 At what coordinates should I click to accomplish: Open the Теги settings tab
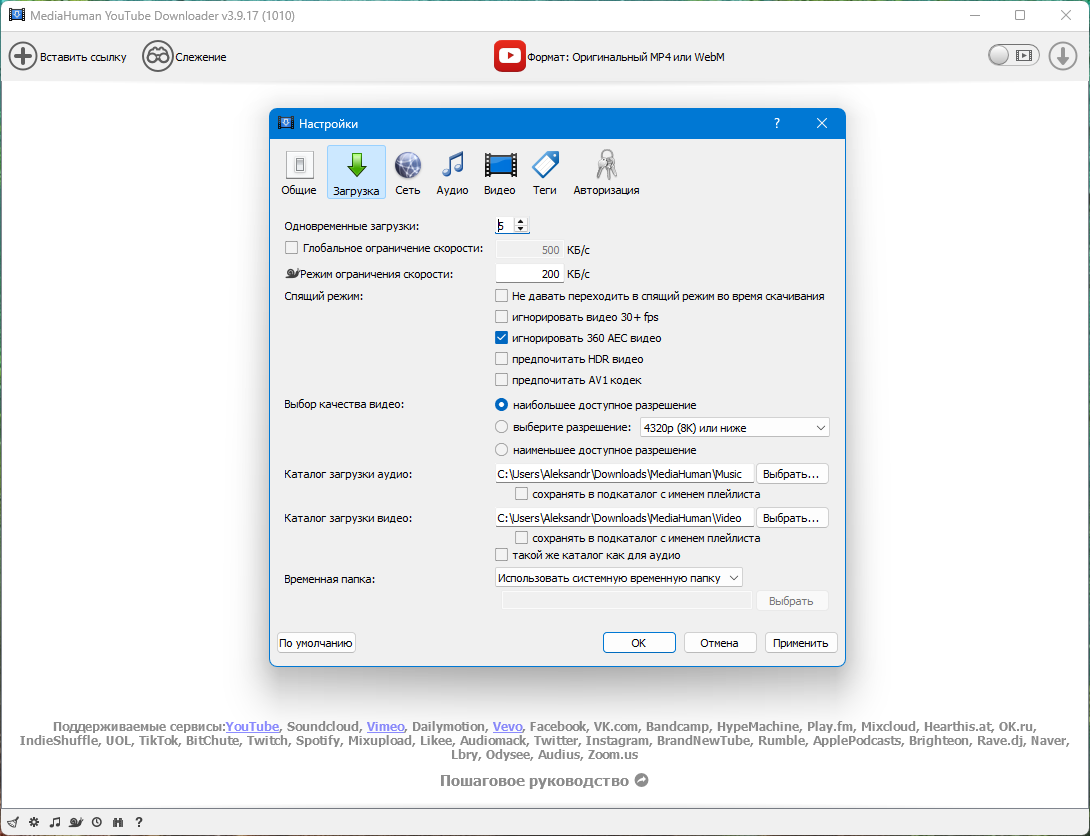(x=545, y=172)
